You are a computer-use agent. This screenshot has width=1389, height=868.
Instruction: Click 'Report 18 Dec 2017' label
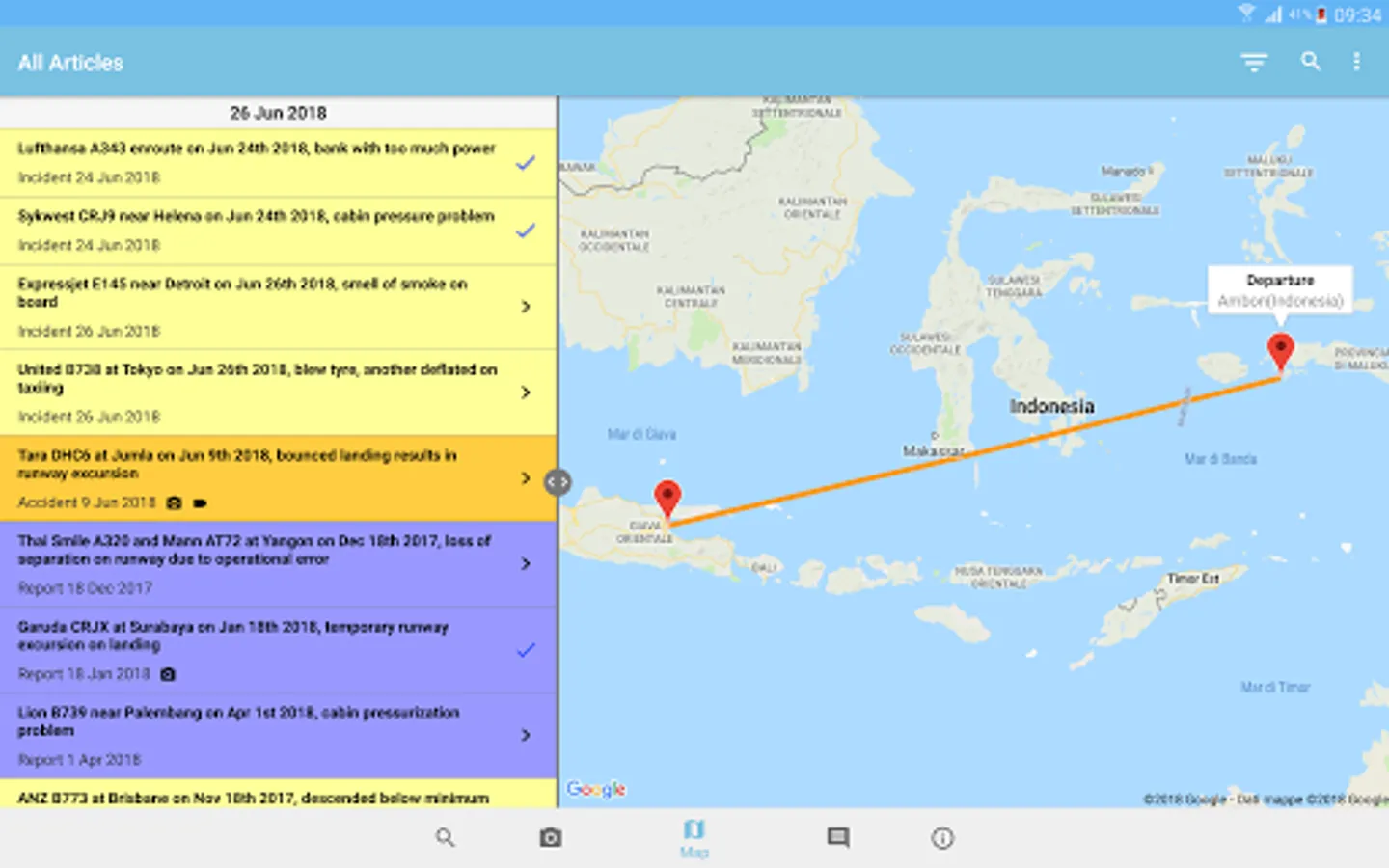point(85,588)
